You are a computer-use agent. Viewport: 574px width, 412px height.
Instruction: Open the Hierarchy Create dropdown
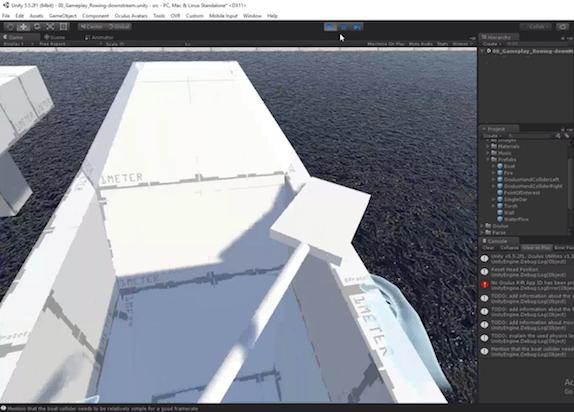tap(491, 44)
